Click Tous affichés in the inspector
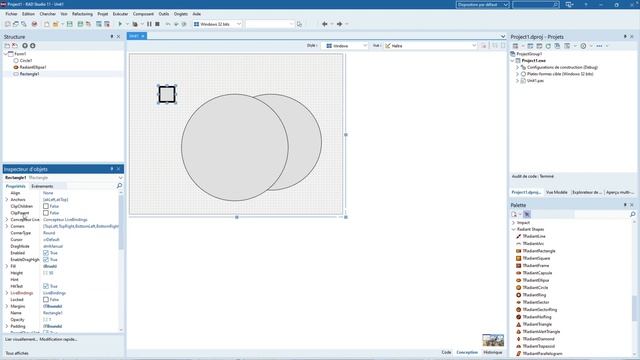Image resolution: width=640 pixels, height=360 pixels. 17,353
